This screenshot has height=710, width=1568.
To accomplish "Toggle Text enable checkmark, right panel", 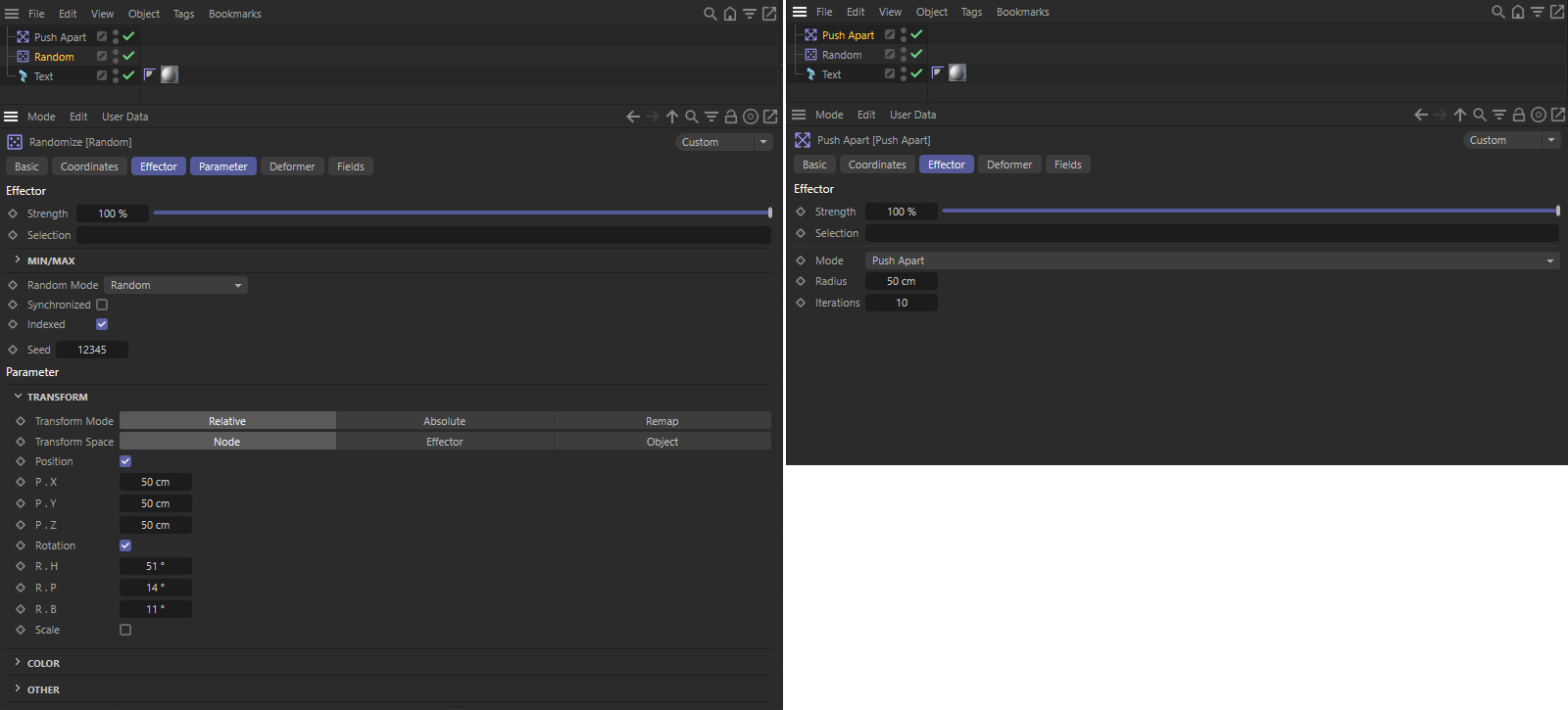I will 916,73.
